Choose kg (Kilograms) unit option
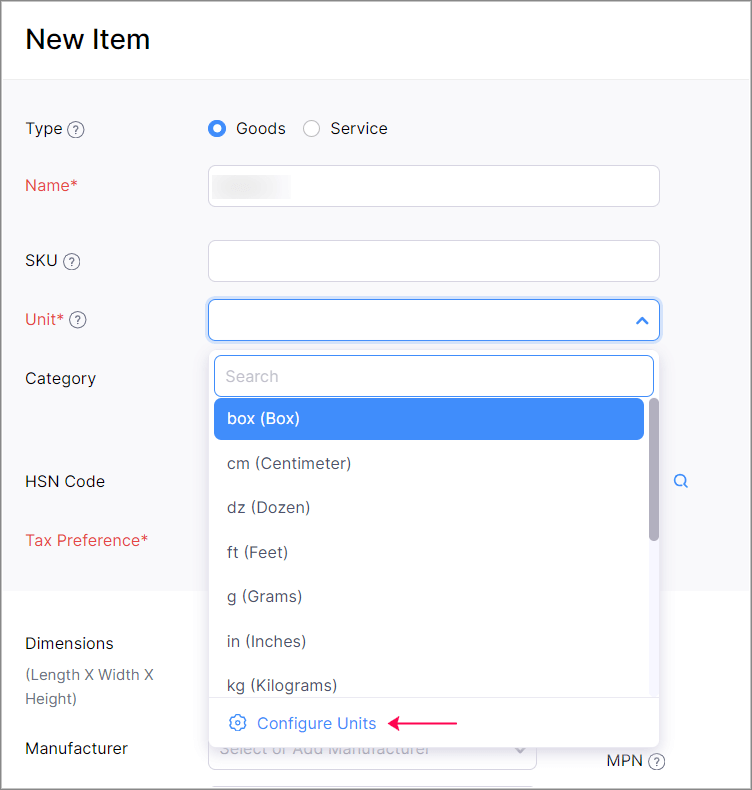Image resolution: width=752 pixels, height=790 pixels. click(429, 685)
